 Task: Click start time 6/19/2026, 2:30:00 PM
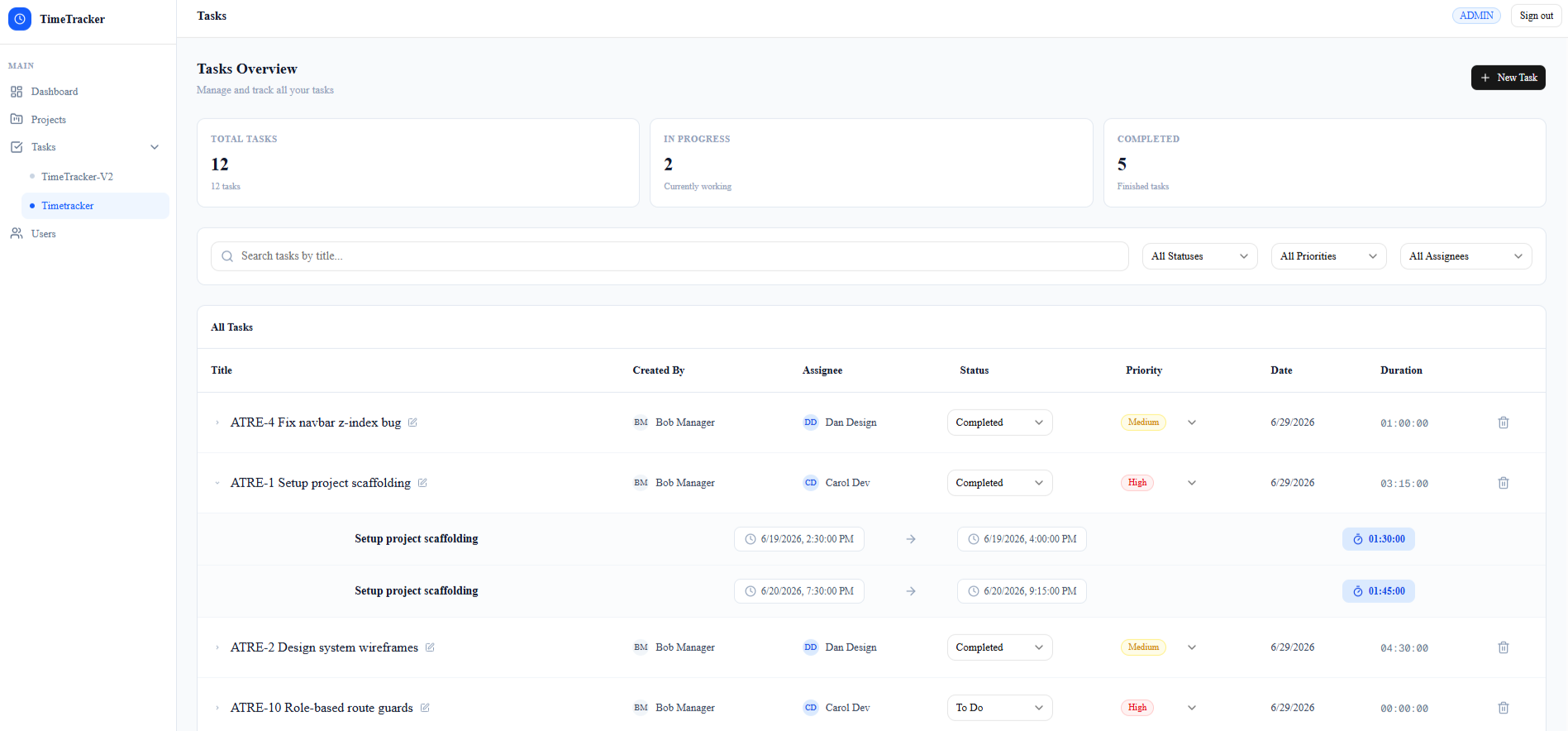pyautogui.click(x=799, y=539)
